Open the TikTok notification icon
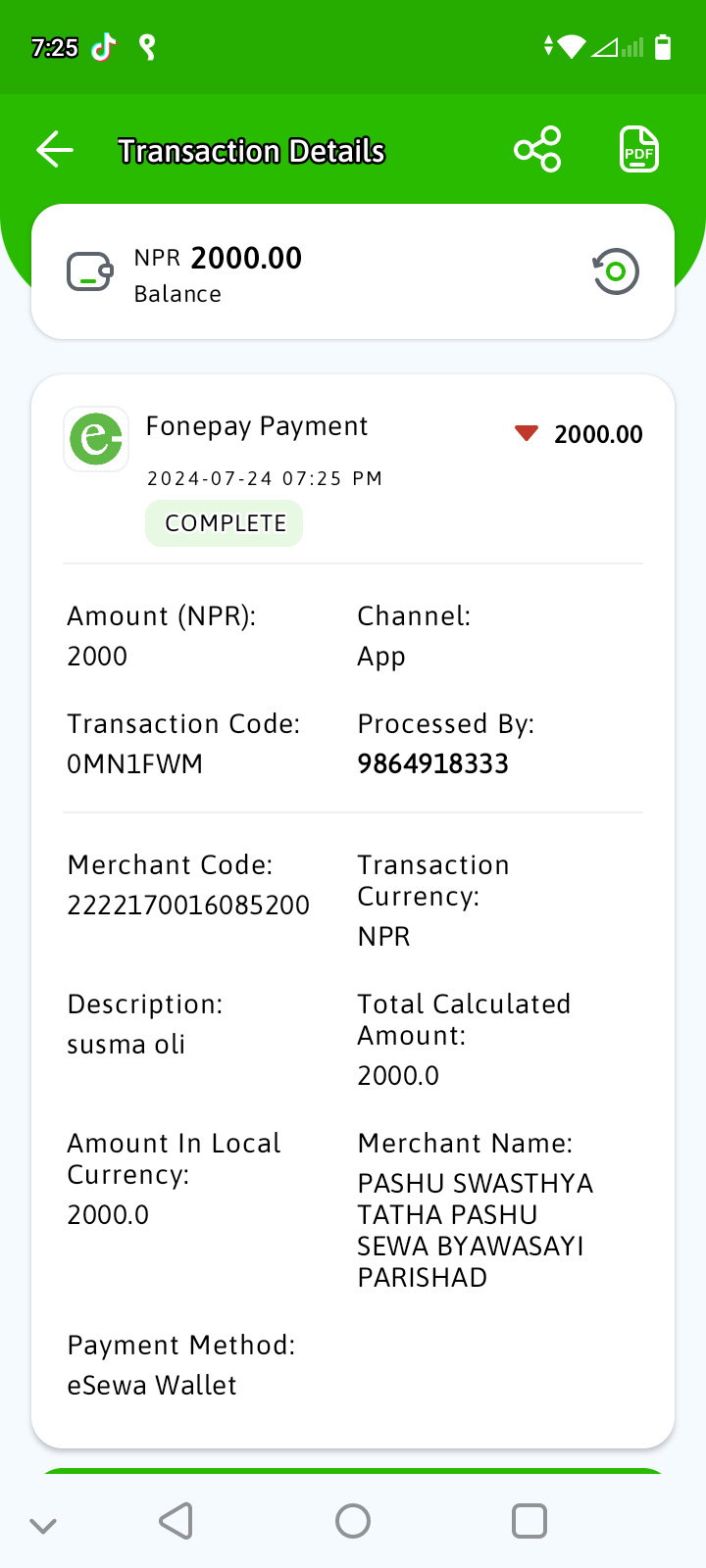This screenshot has height=1568, width=706. pos(104,47)
